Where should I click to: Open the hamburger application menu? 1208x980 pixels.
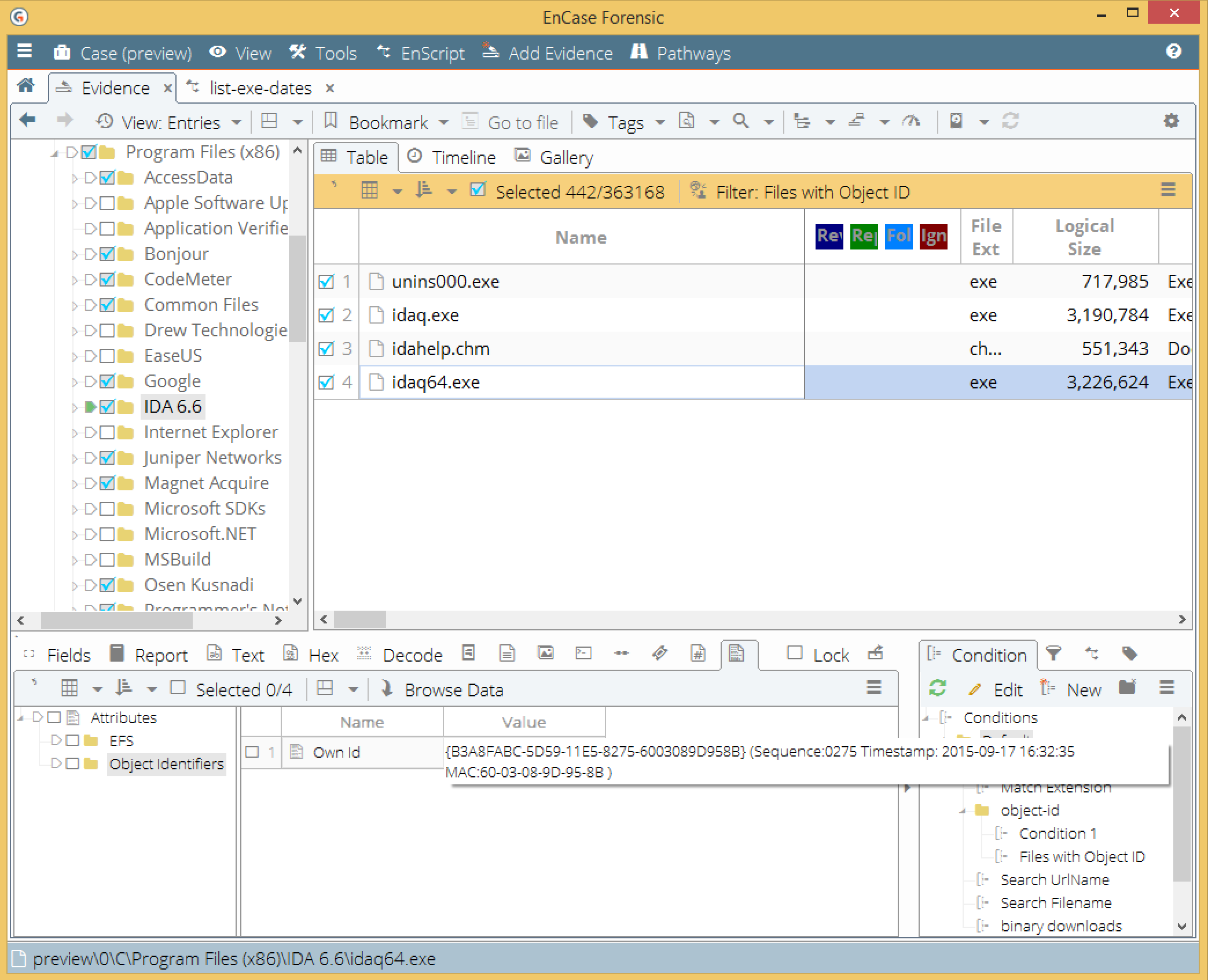24,52
